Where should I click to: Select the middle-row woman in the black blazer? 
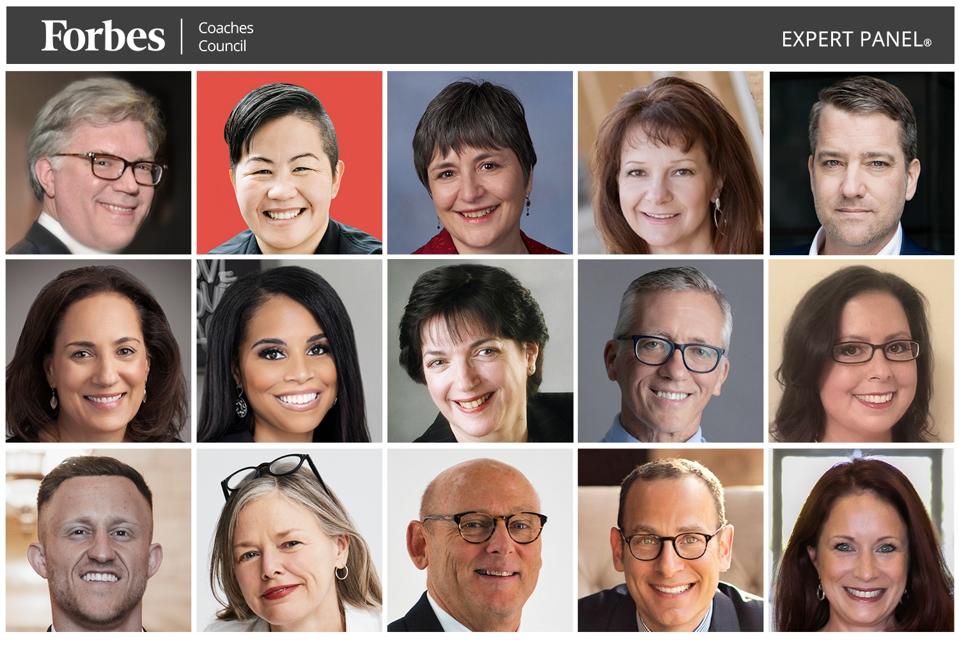(480, 351)
